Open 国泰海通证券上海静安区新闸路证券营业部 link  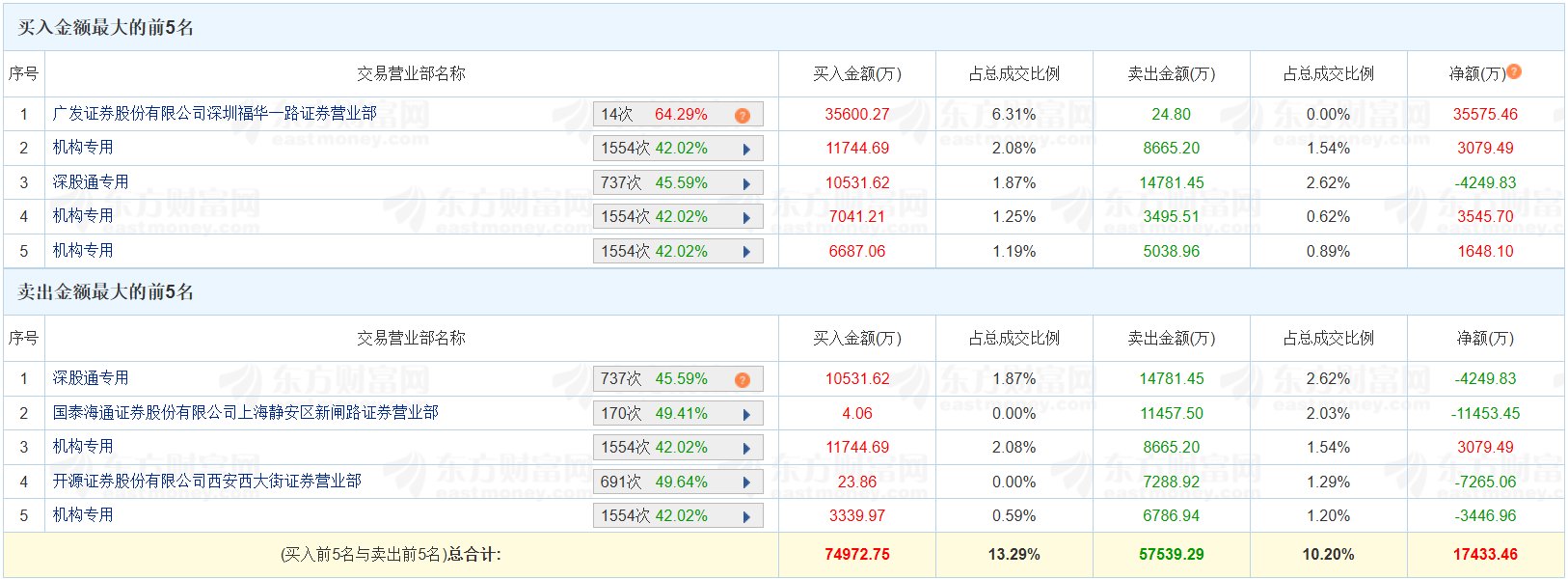coord(245,413)
